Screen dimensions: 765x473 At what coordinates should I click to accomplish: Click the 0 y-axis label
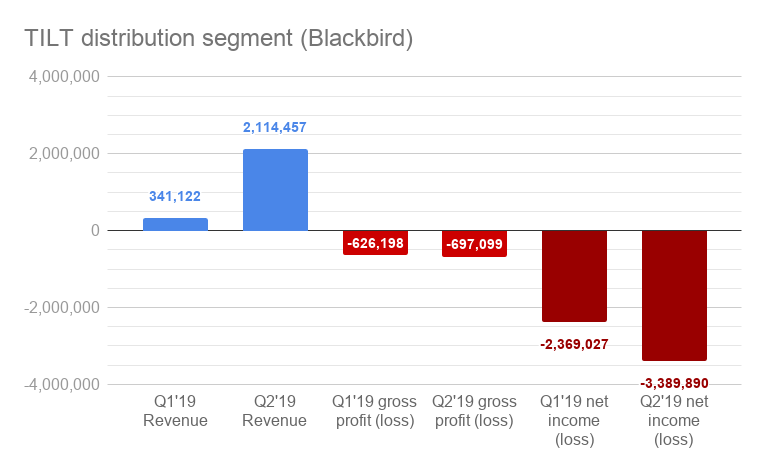(x=95, y=230)
